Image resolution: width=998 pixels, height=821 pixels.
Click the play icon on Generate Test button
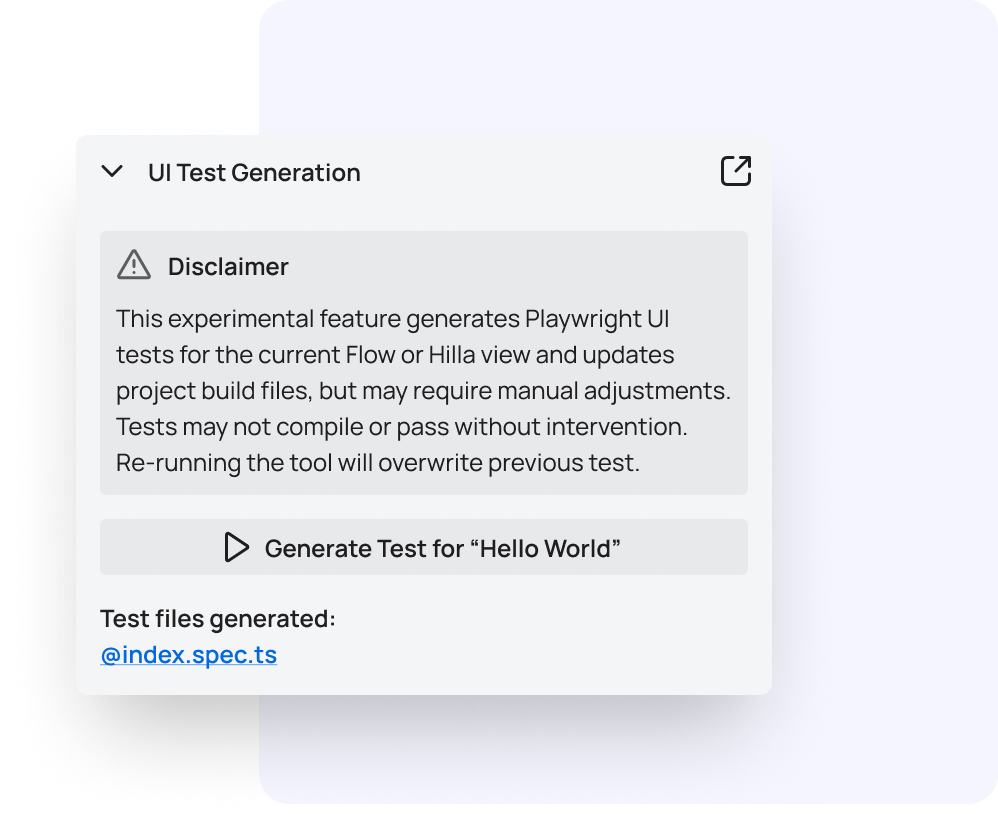(237, 548)
